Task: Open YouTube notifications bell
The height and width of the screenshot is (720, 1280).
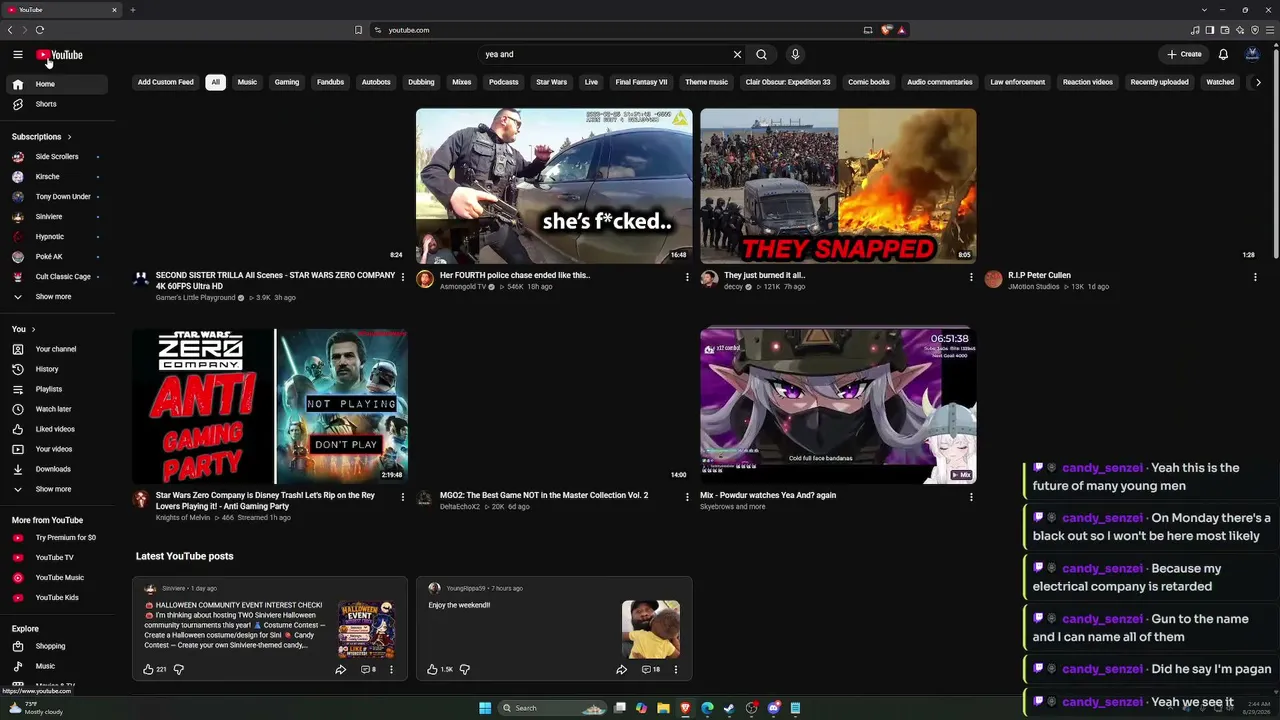Action: point(1223,55)
